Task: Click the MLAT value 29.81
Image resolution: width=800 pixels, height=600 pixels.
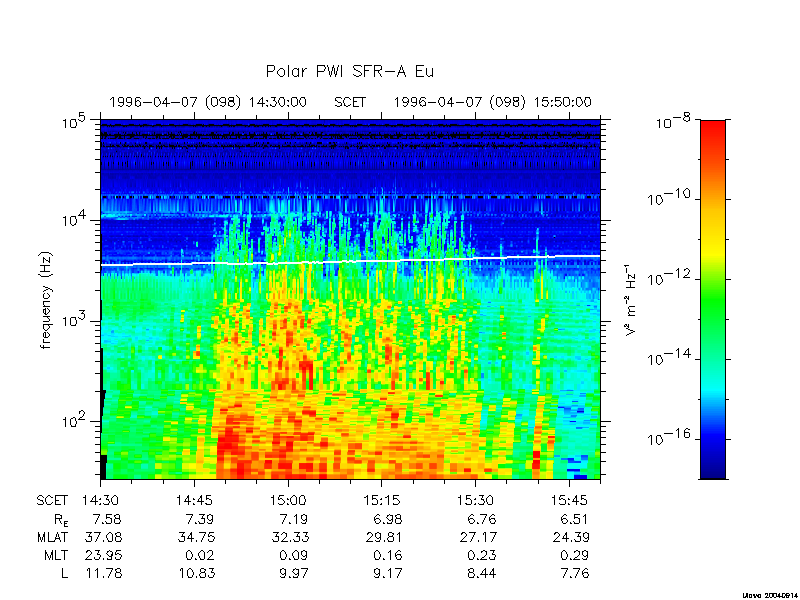Action: [x=383, y=537]
